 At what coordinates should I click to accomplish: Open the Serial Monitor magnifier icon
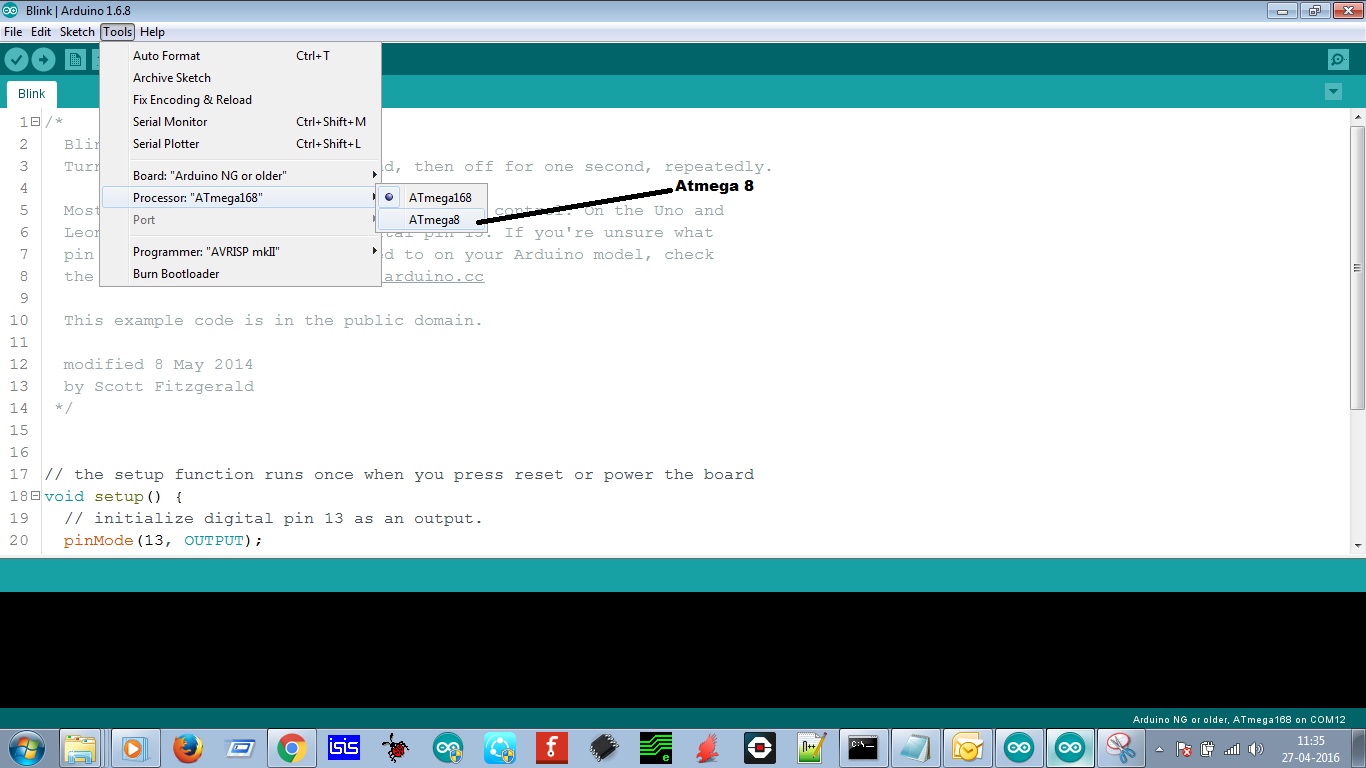tap(1338, 59)
